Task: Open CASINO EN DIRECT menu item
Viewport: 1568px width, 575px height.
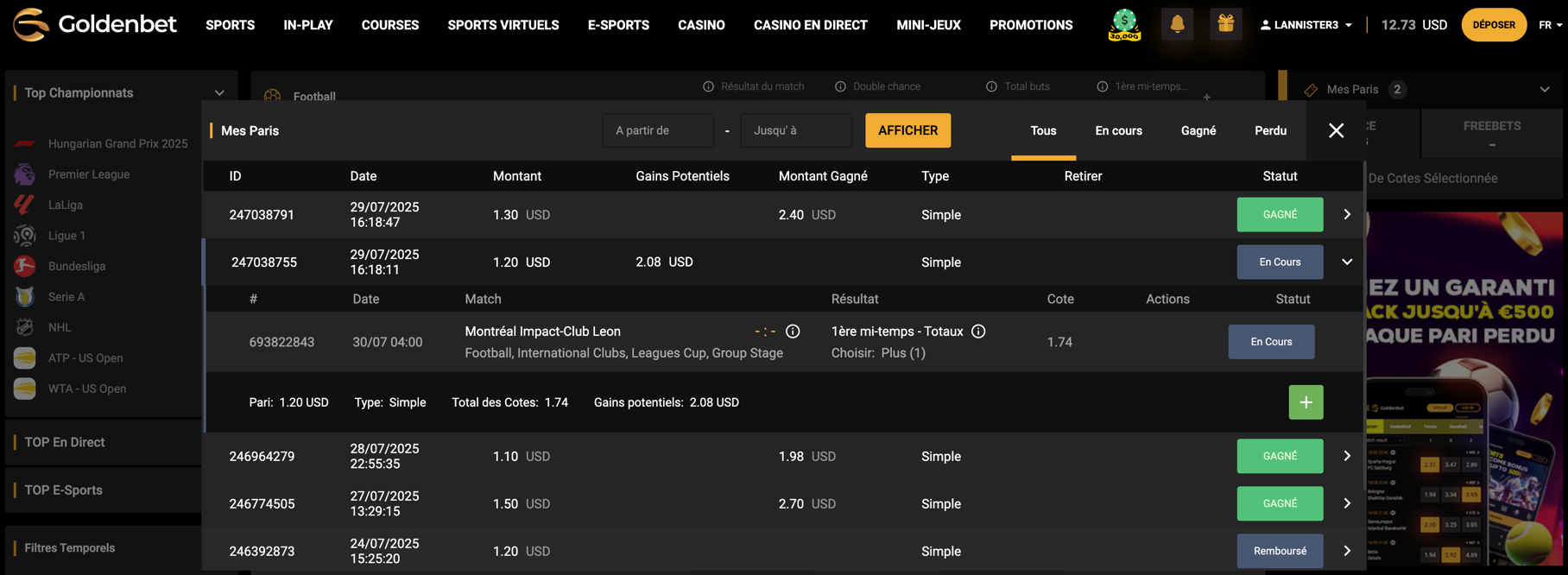Action: [810, 25]
